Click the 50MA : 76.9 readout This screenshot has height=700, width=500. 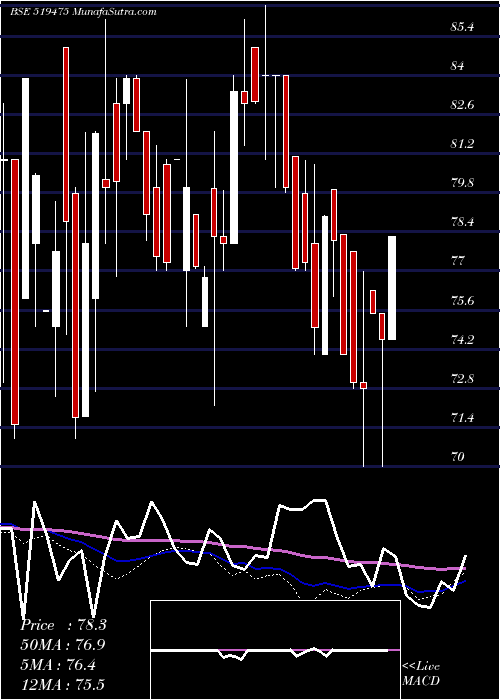coord(63,645)
